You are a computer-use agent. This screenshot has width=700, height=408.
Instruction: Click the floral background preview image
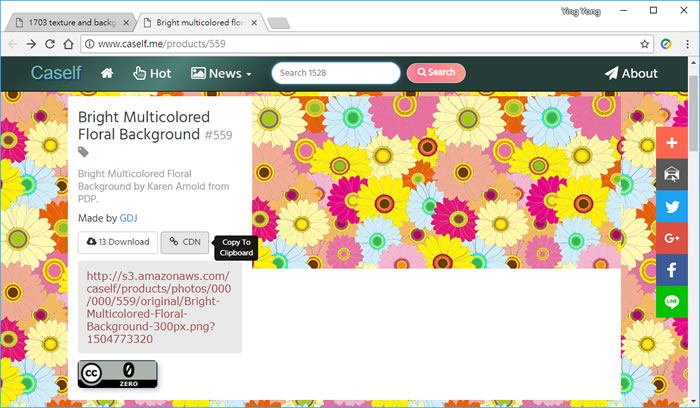point(436,182)
